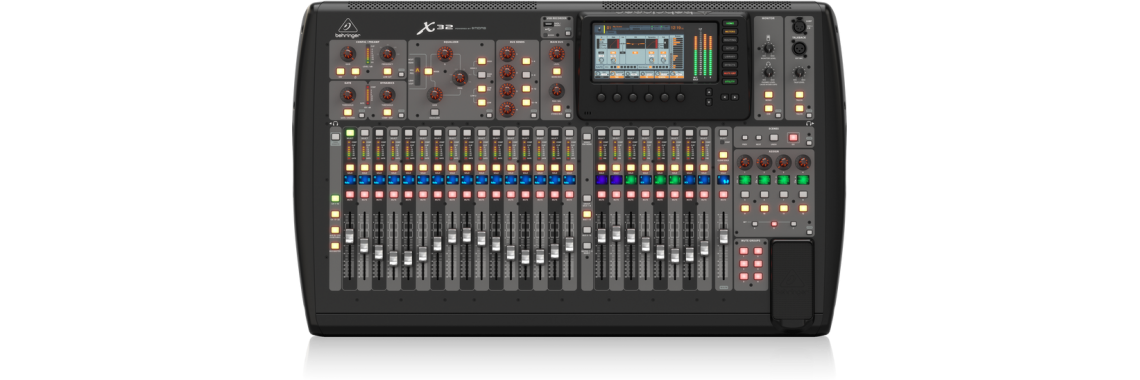Click the Equalizer Q knob
The height and width of the screenshot is (380, 1140).
[444, 53]
